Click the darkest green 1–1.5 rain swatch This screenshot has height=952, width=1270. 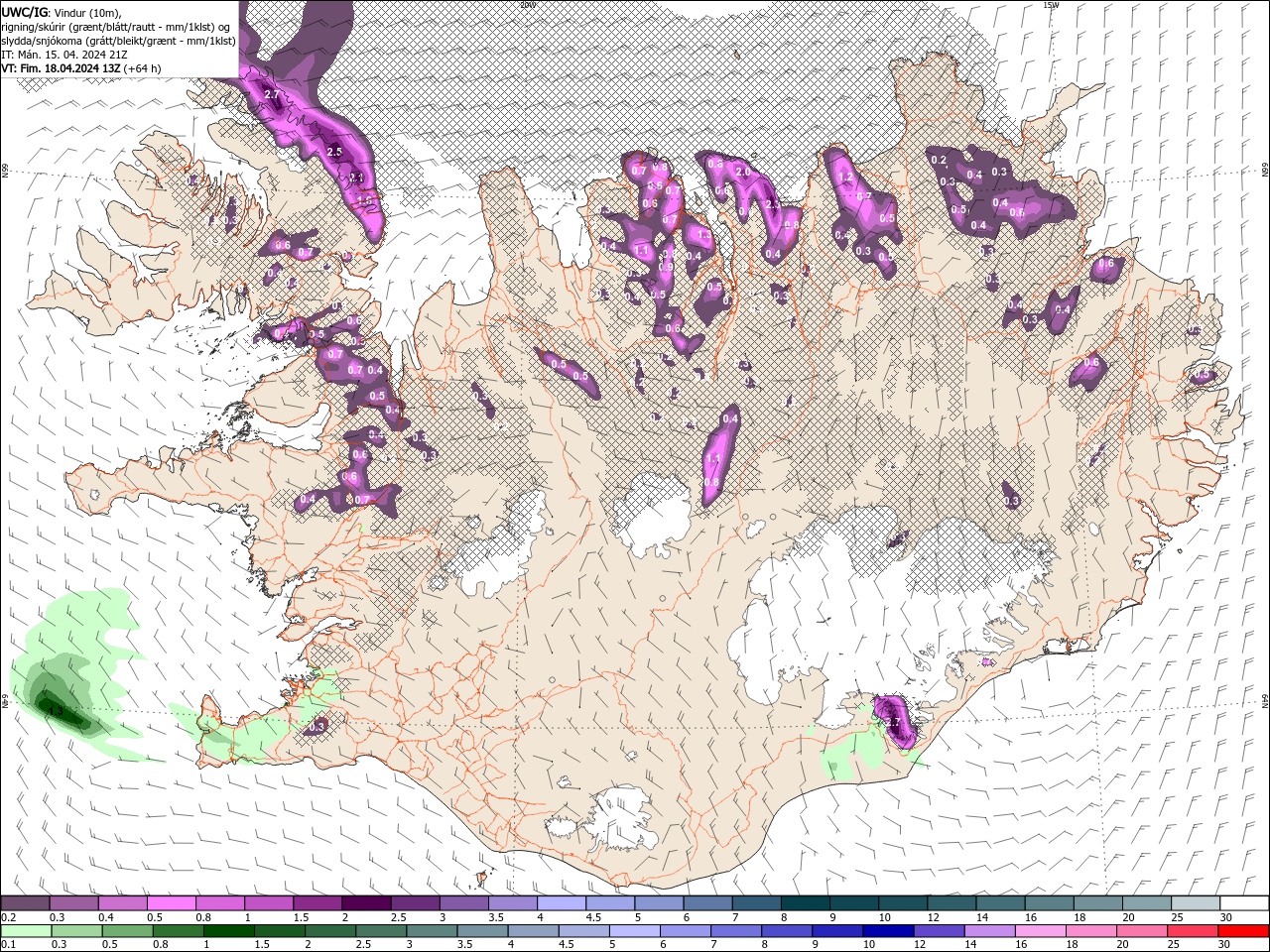[227, 931]
